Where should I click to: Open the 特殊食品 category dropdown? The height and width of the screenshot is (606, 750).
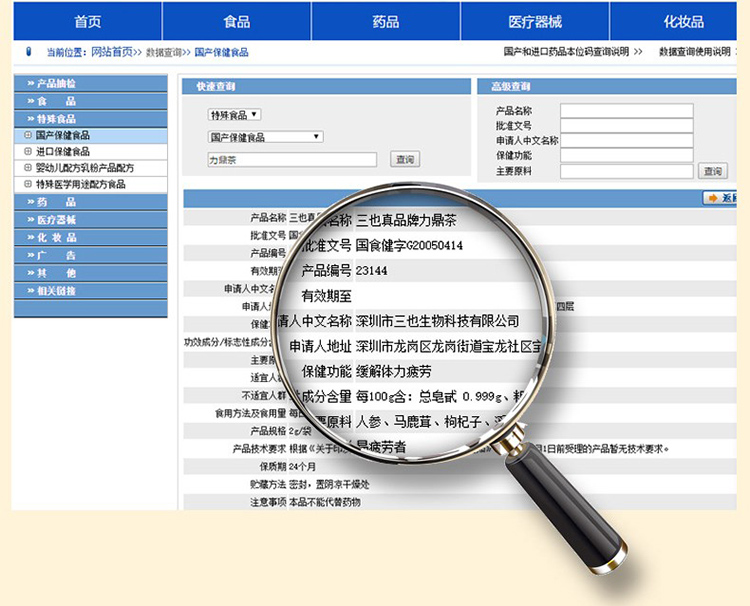234,115
